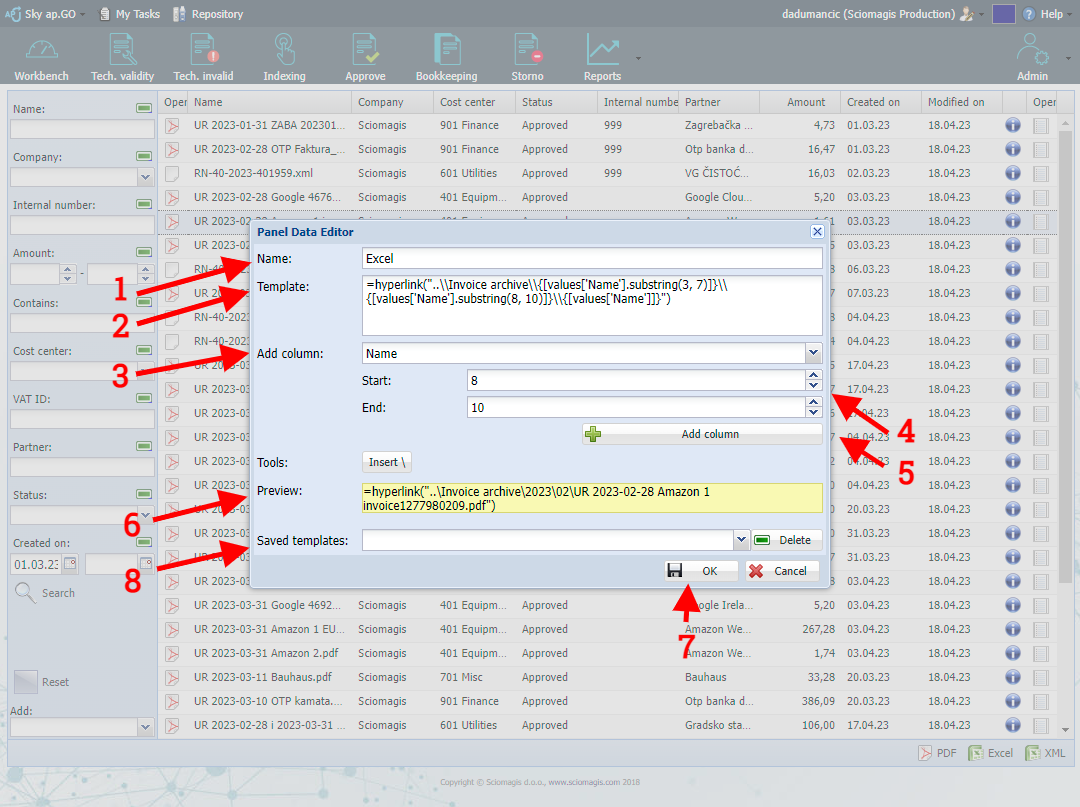Expand the Admin dropdown arrow
This screenshot has width=1080, height=807.
pyautogui.click(x=1068, y=59)
